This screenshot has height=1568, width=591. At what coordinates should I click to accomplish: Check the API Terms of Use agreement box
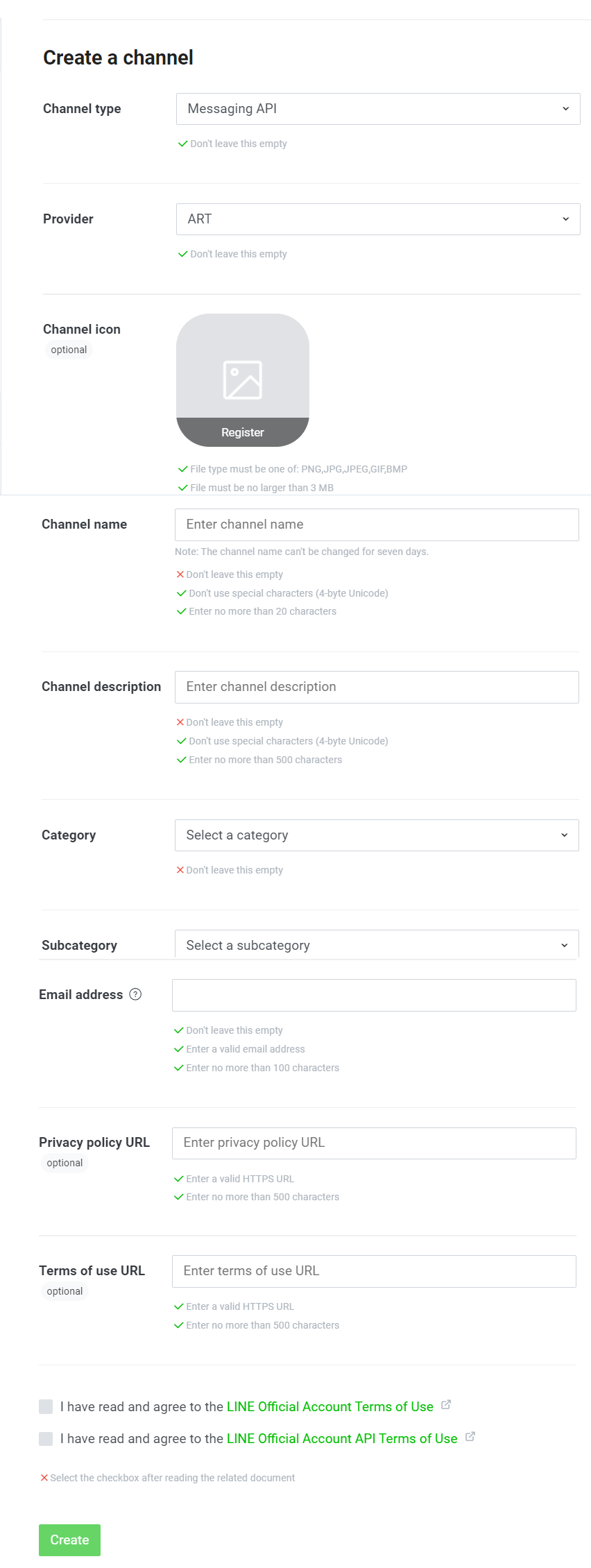pyautogui.click(x=46, y=1439)
